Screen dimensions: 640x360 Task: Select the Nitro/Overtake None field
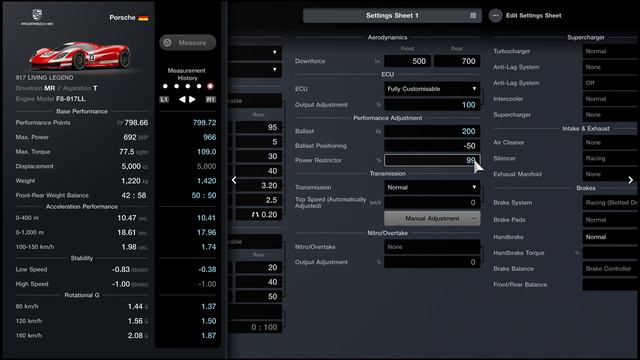click(x=432, y=247)
